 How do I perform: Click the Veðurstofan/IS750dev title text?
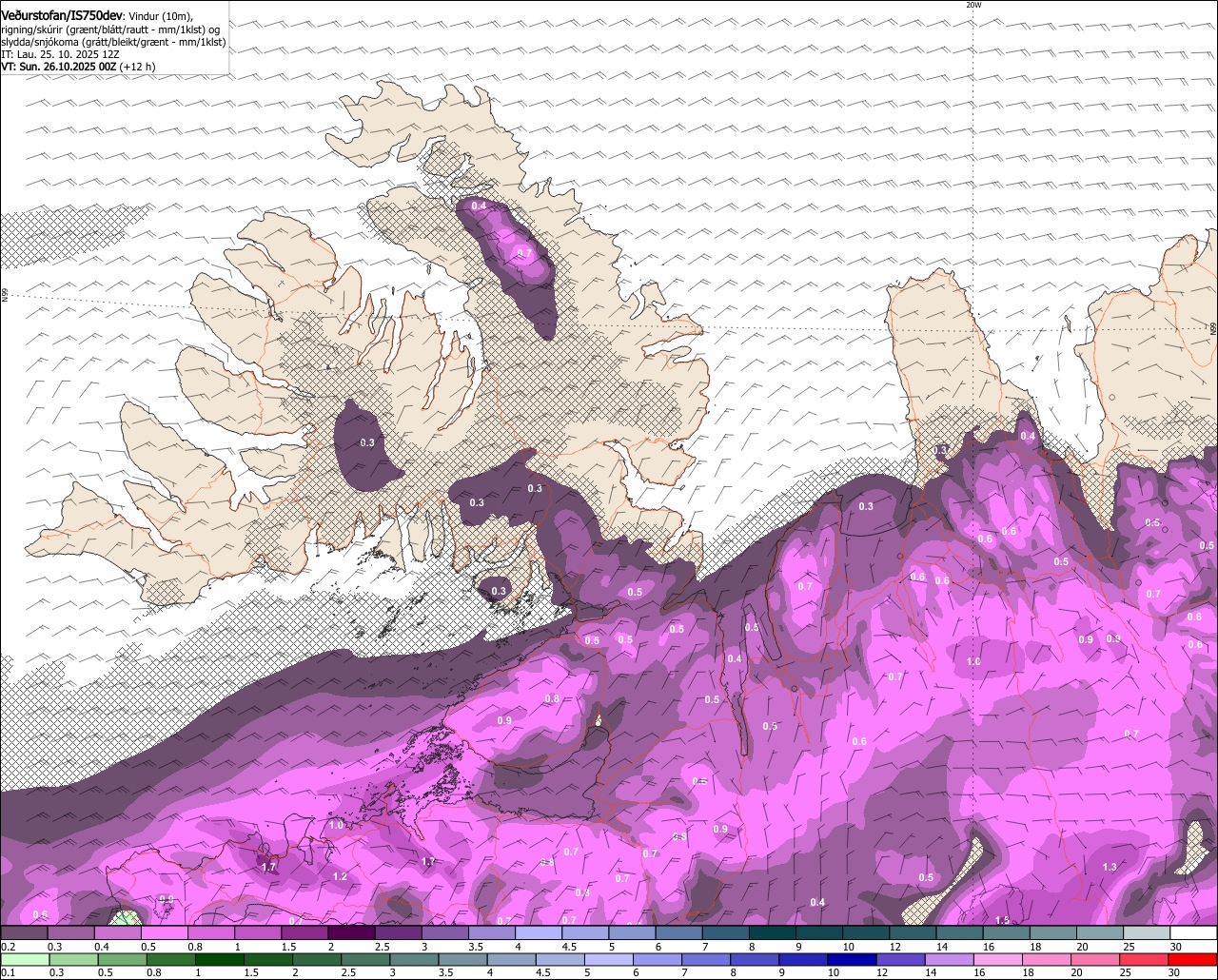pyautogui.click(x=62, y=16)
